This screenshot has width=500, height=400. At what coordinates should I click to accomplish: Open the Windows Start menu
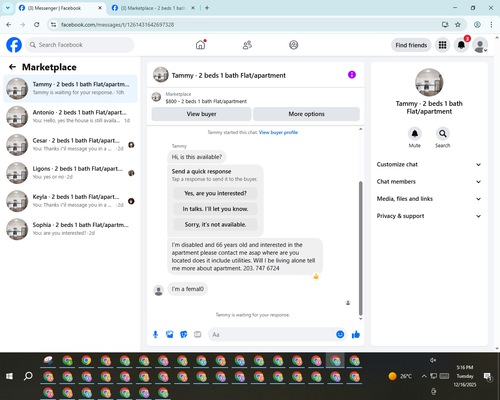[9, 376]
